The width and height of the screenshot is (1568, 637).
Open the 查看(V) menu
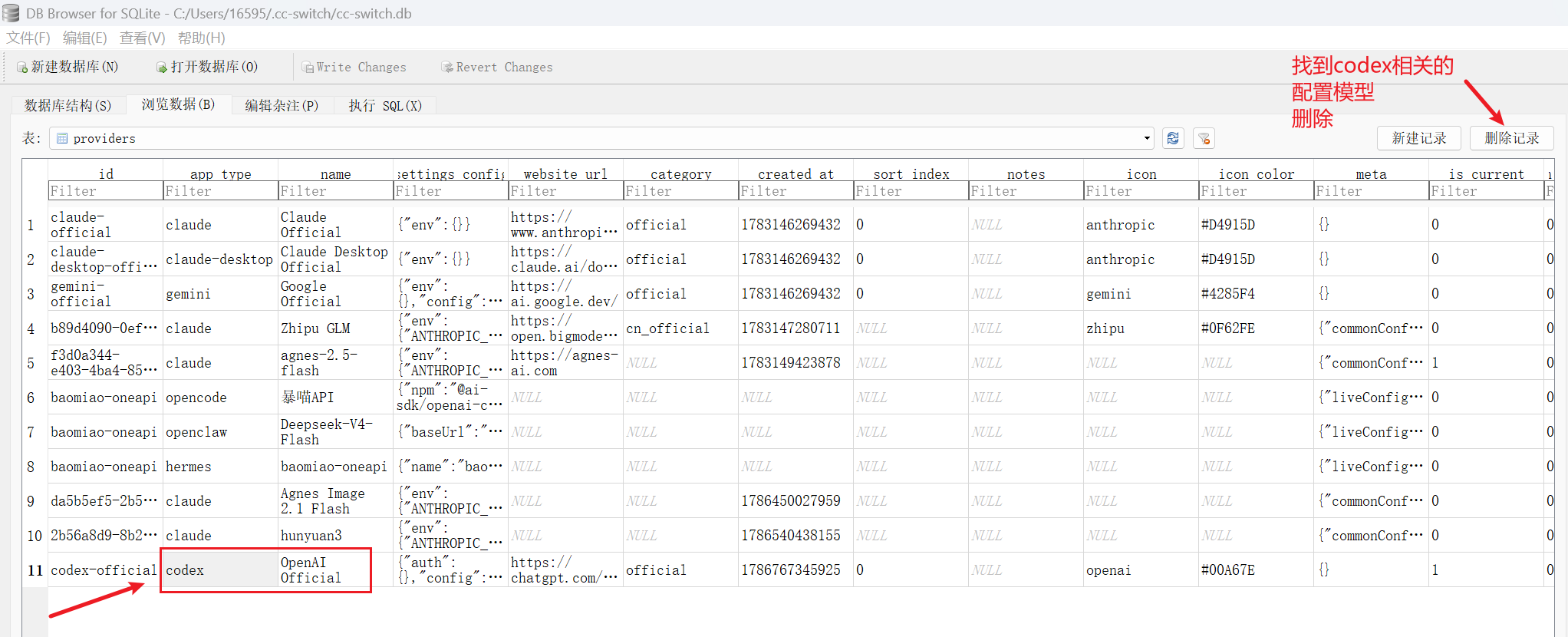pos(142,38)
